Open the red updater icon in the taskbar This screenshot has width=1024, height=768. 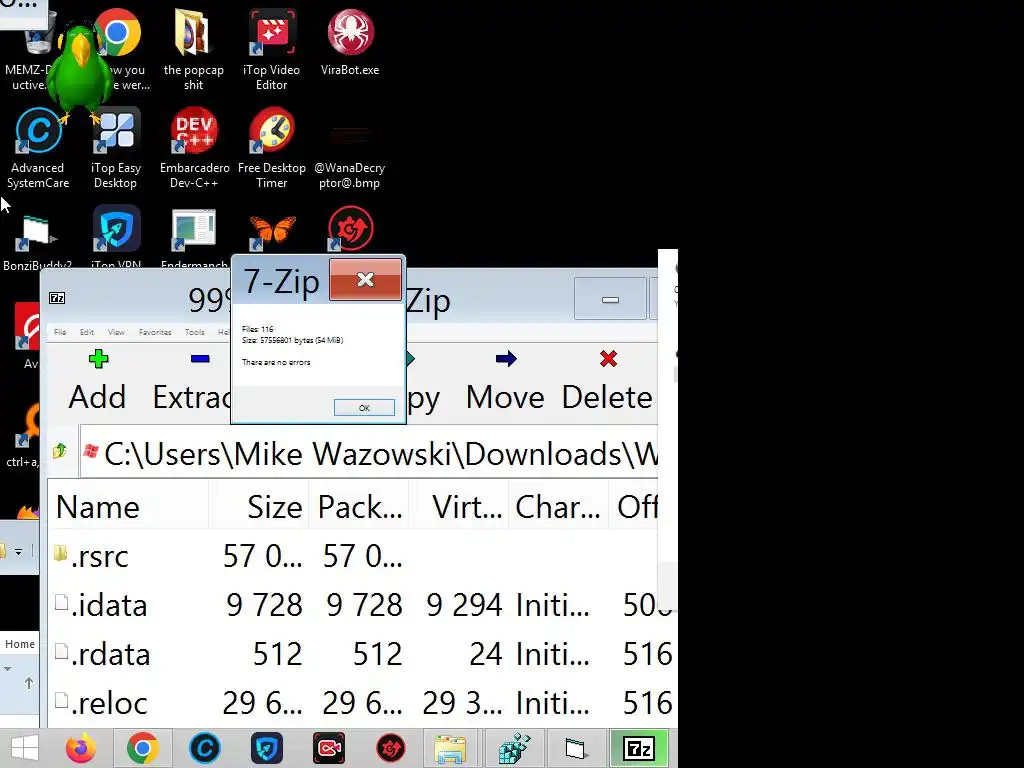point(391,748)
